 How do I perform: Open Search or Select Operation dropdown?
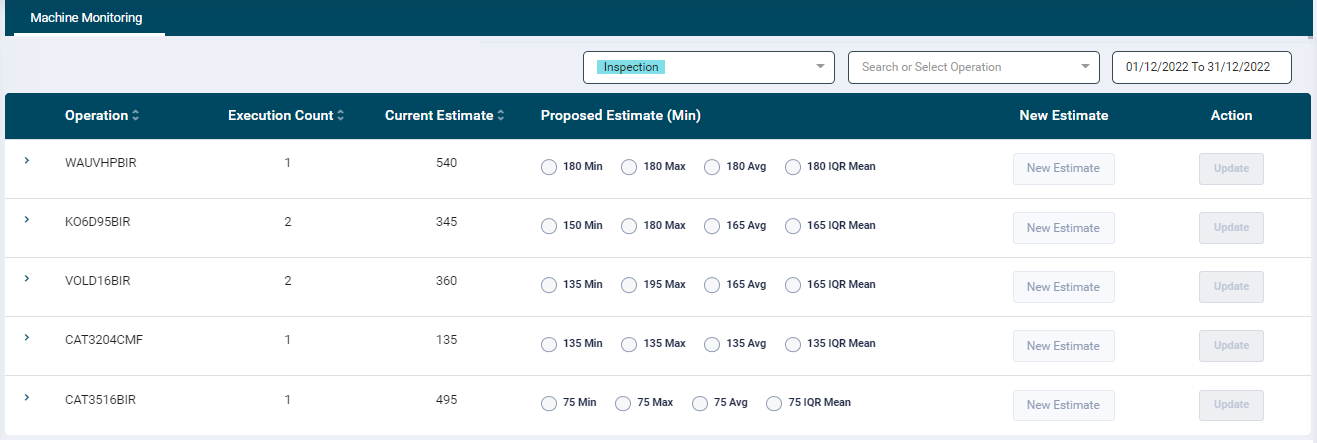point(973,67)
